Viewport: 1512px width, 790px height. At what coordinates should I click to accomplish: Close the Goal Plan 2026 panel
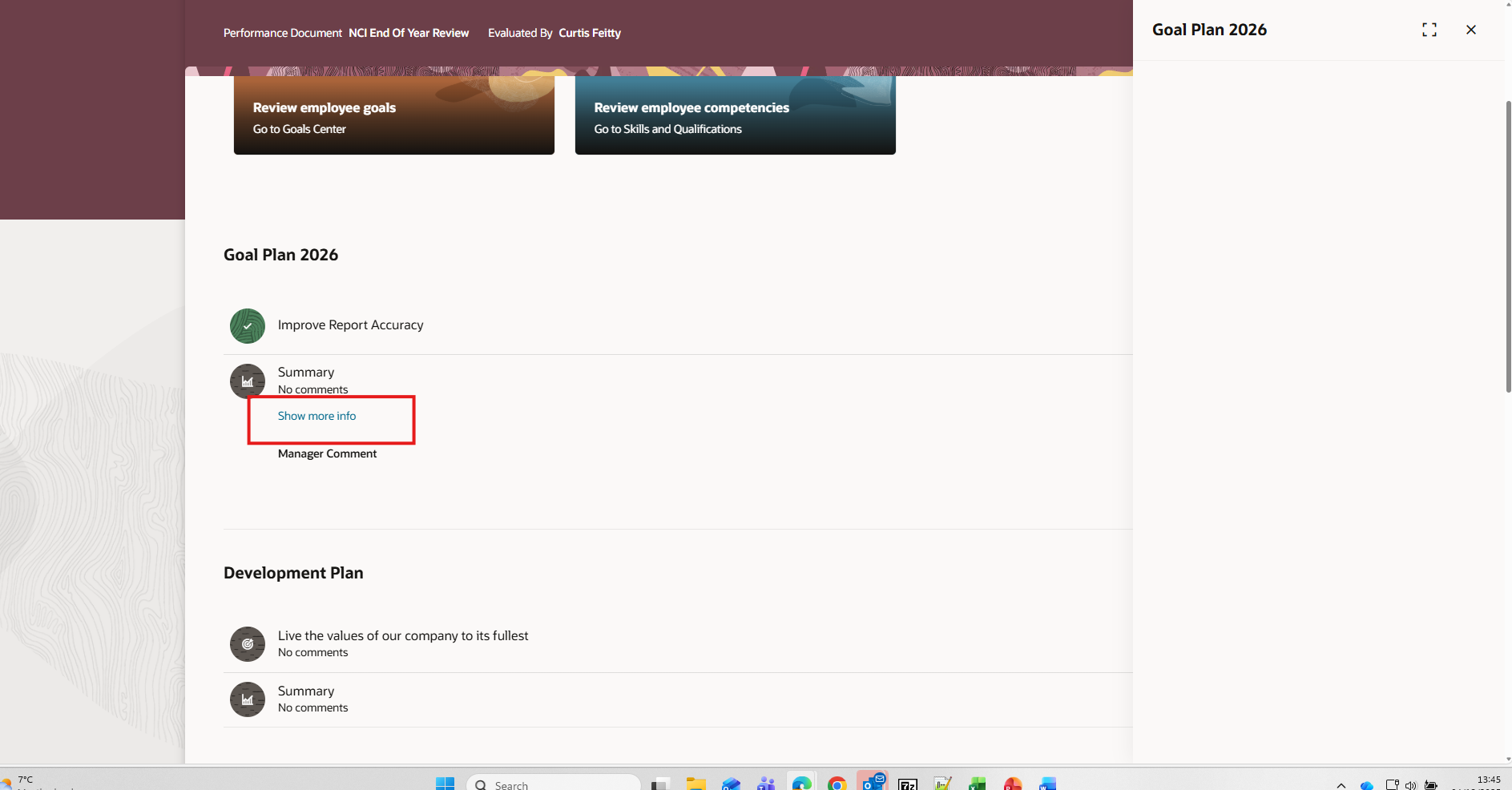click(1471, 30)
